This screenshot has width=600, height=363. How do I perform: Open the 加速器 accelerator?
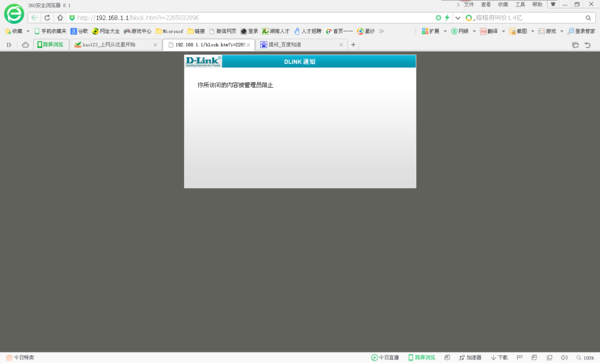pyautogui.click(x=470, y=357)
